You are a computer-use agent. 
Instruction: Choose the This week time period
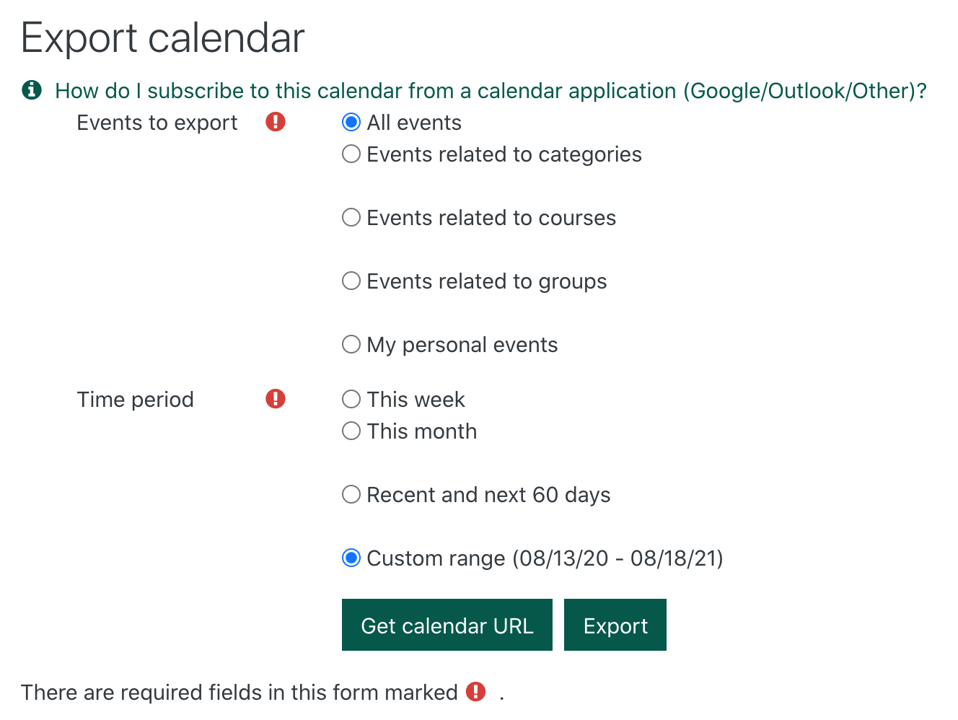(x=351, y=399)
